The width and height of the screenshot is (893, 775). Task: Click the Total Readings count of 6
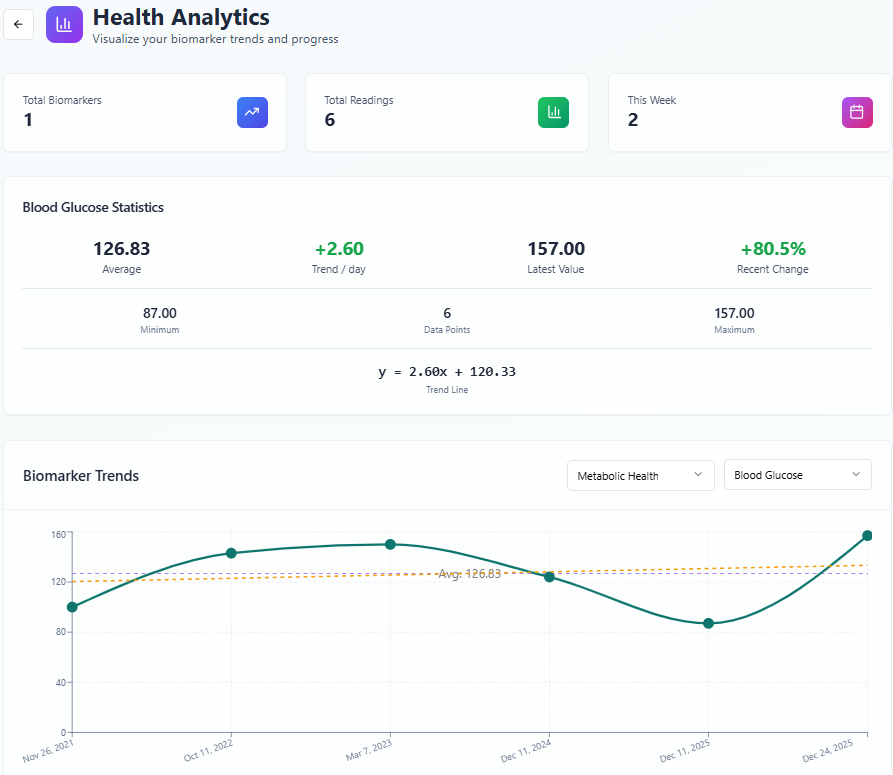point(330,120)
